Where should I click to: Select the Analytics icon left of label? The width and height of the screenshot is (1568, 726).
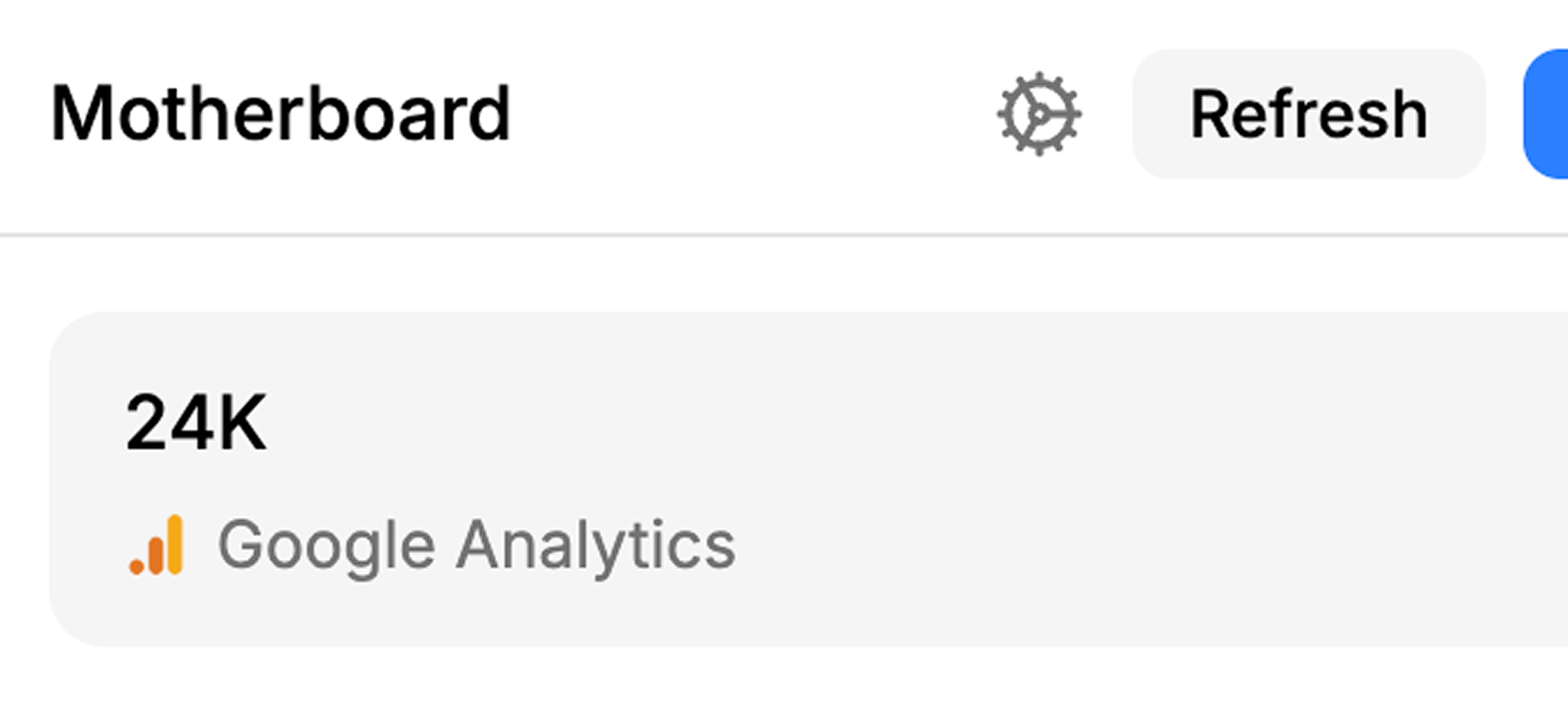[x=156, y=546]
